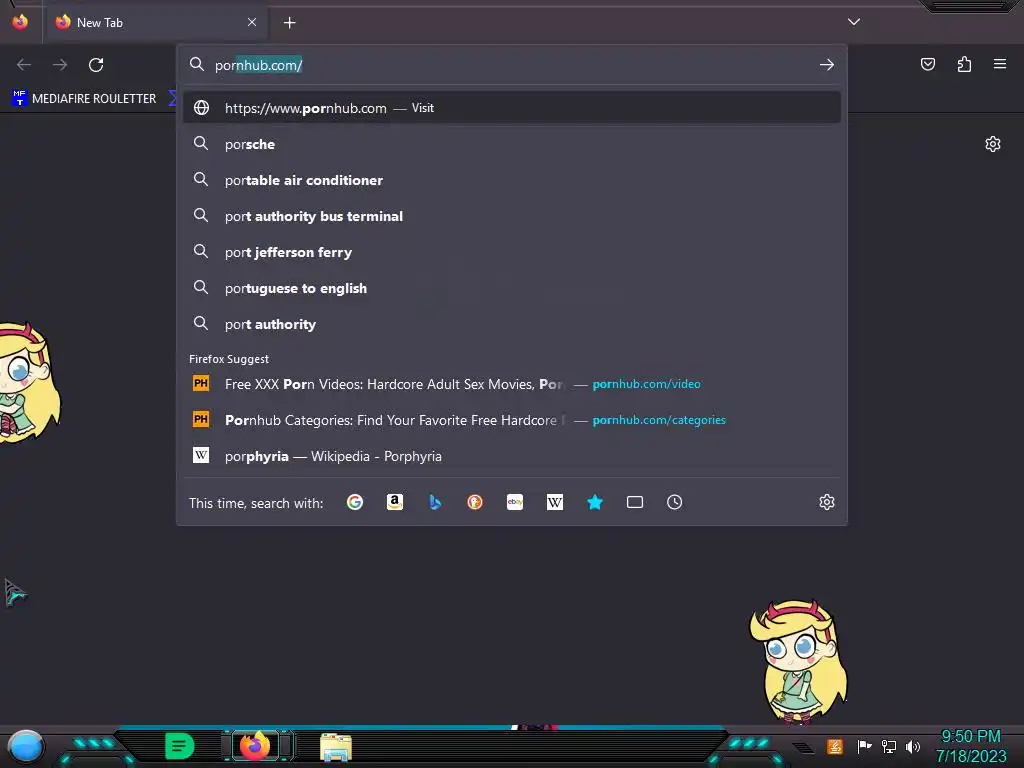This screenshot has width=1024, height=768.
Task: Click the Star Butterfly desktop mascot at bottom right
Action: tap(798, 662)
